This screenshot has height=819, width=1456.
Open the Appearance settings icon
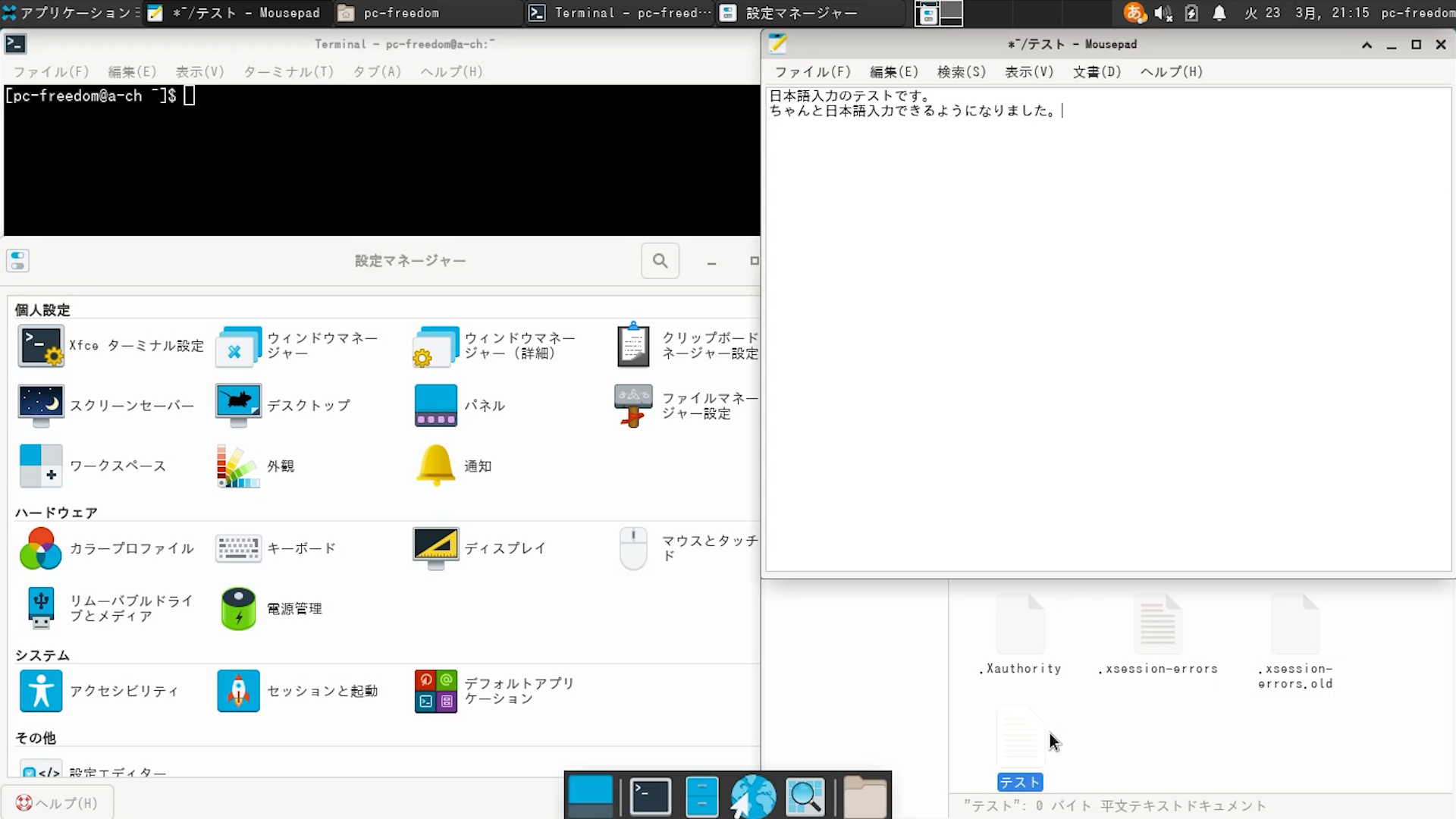point(238,466)
